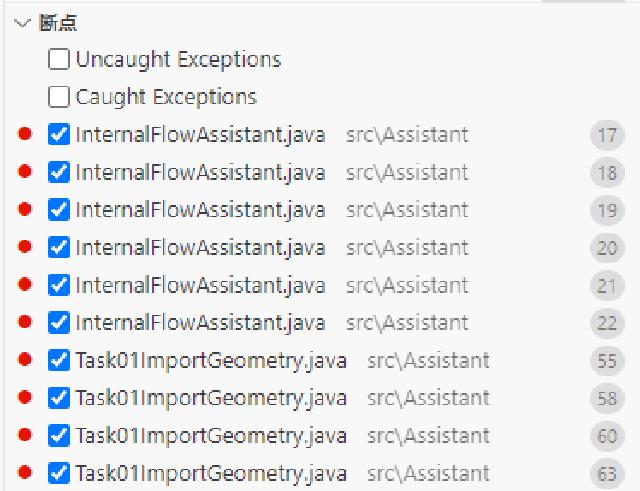The width and height of the screenshot is (640, 491).
Task: Click the red dot for line 63 breakpoint
Action: click(x=25, y=472)
